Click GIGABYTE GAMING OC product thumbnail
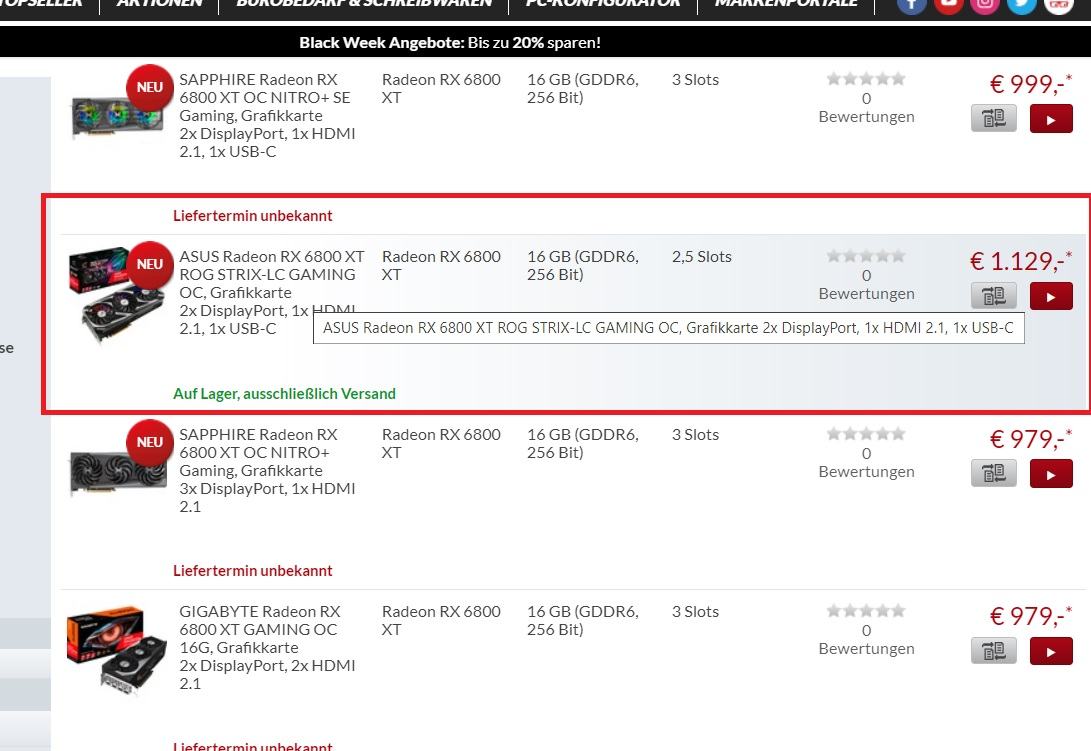Viewport: 1091px width, 751px height. 117,651
